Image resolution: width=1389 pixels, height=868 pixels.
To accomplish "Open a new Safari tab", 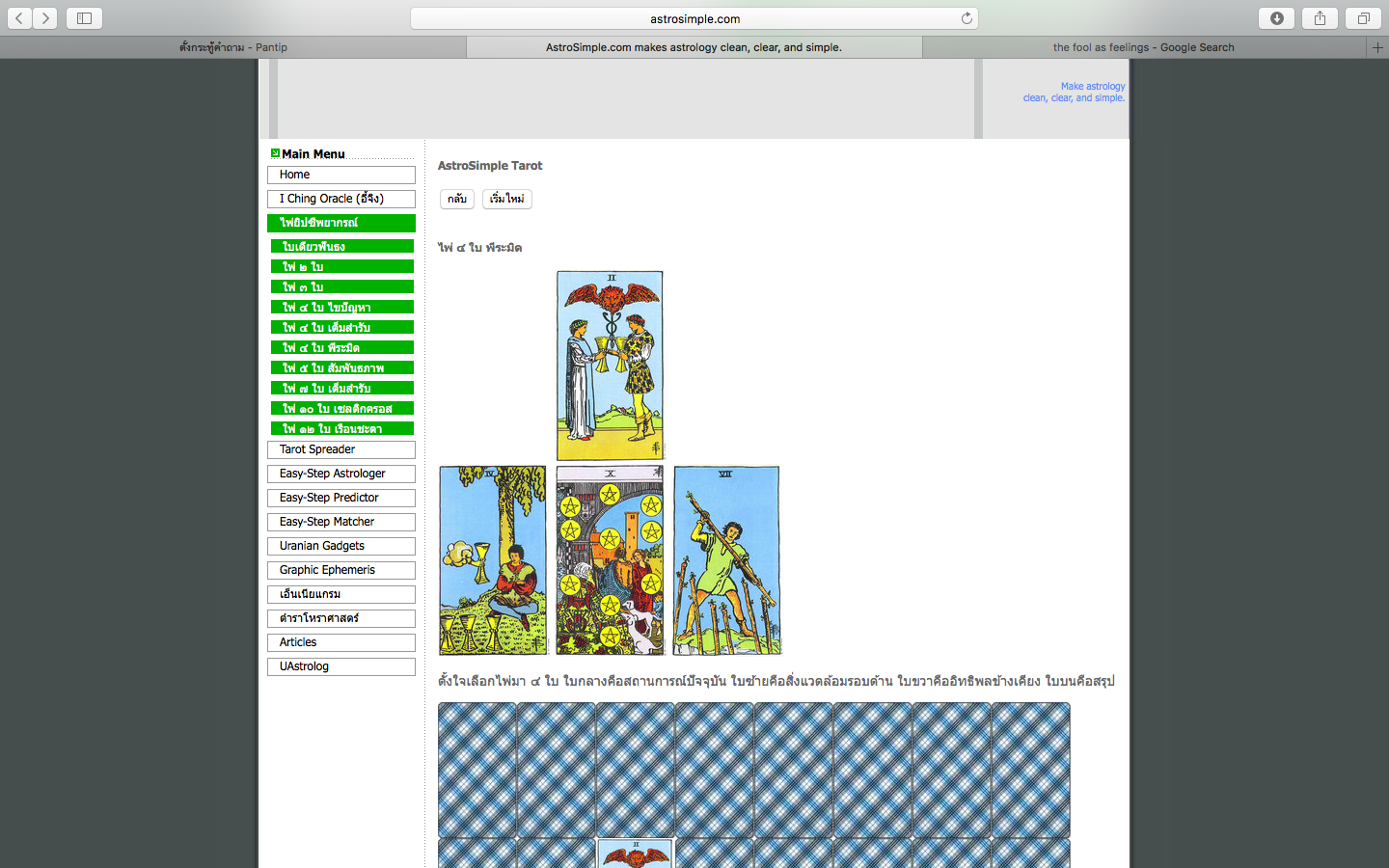I will click(1377, 47).
